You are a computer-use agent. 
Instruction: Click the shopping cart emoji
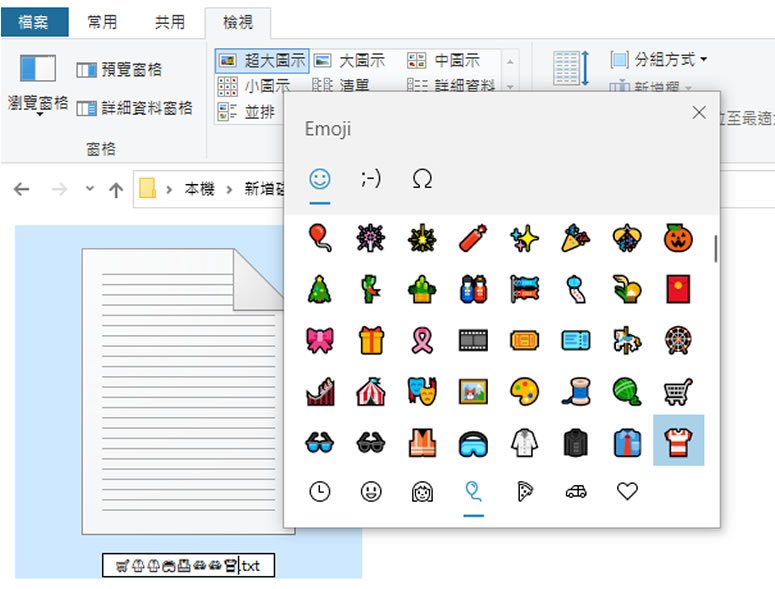[x=678, y=390]
